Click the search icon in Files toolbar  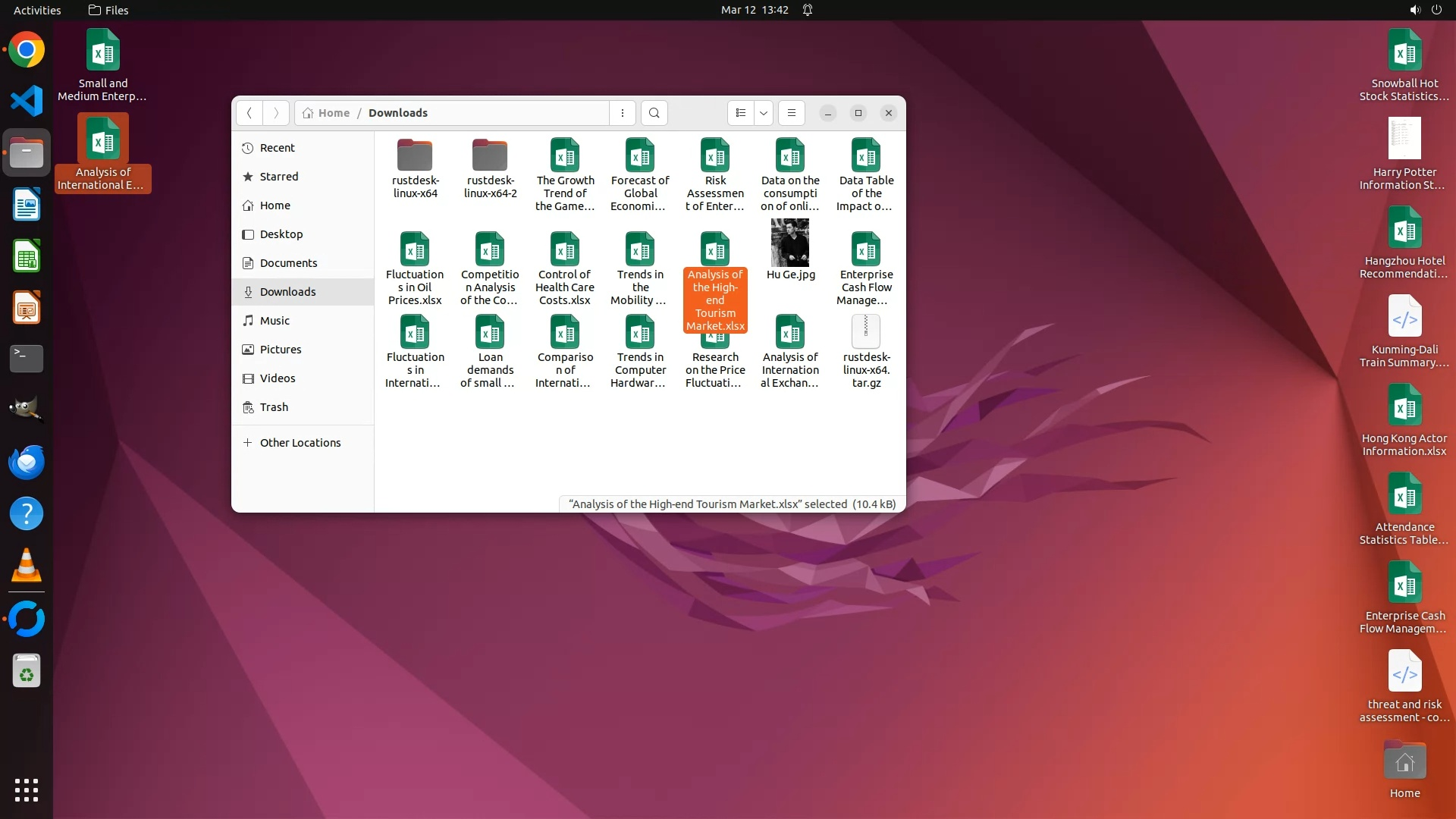click(654, 113)
